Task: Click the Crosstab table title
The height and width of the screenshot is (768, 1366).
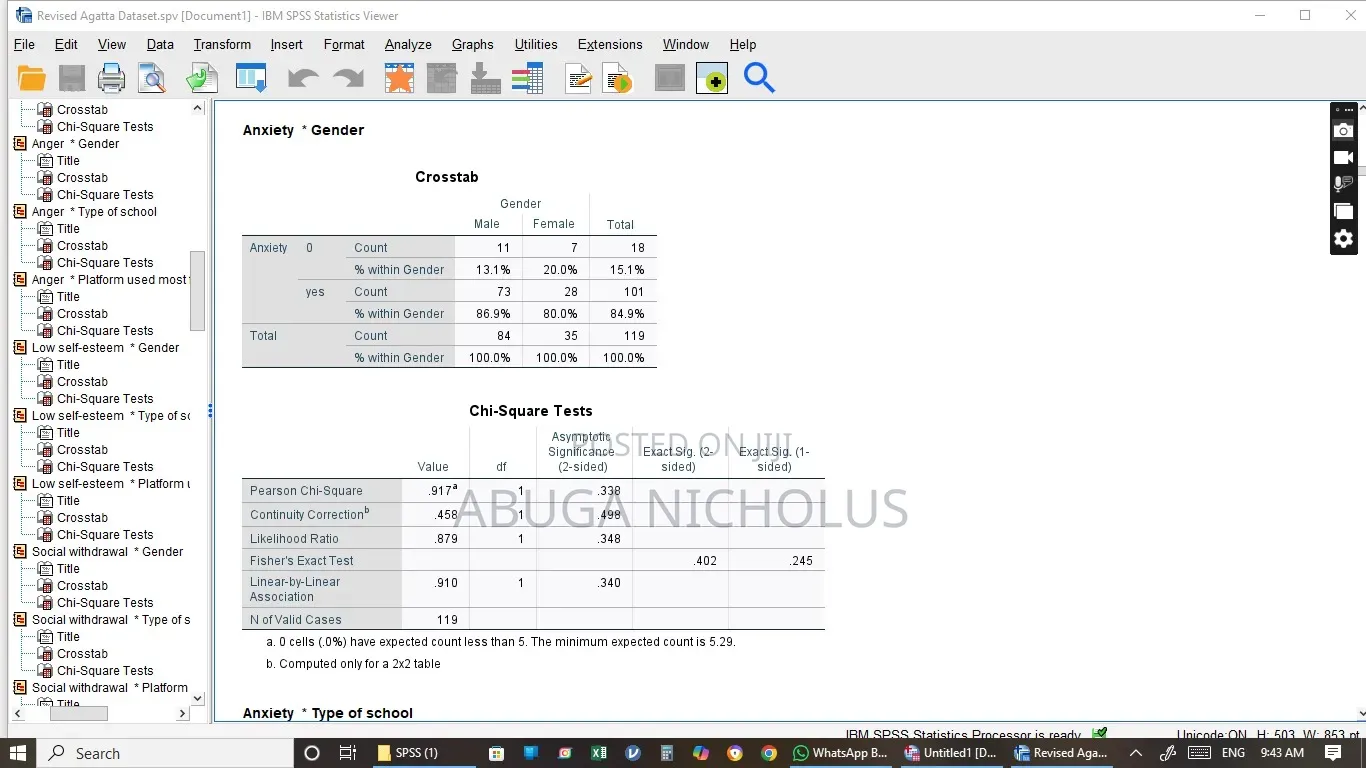Action: pyautogui.click(x=447, y=177)
